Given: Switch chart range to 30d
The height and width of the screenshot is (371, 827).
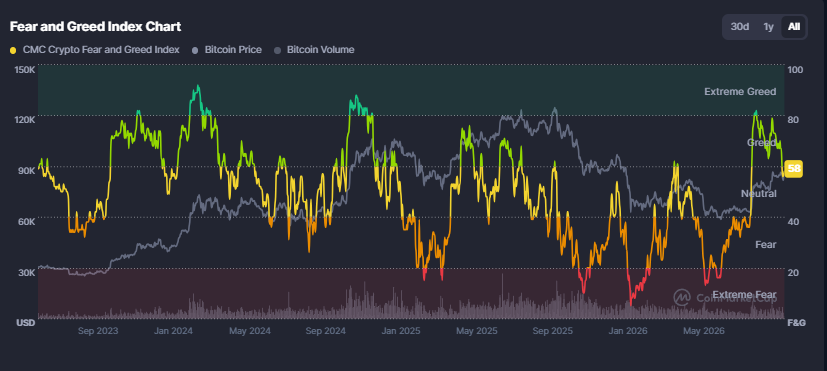Looking at the screenshot, I should tap(739, 27).
